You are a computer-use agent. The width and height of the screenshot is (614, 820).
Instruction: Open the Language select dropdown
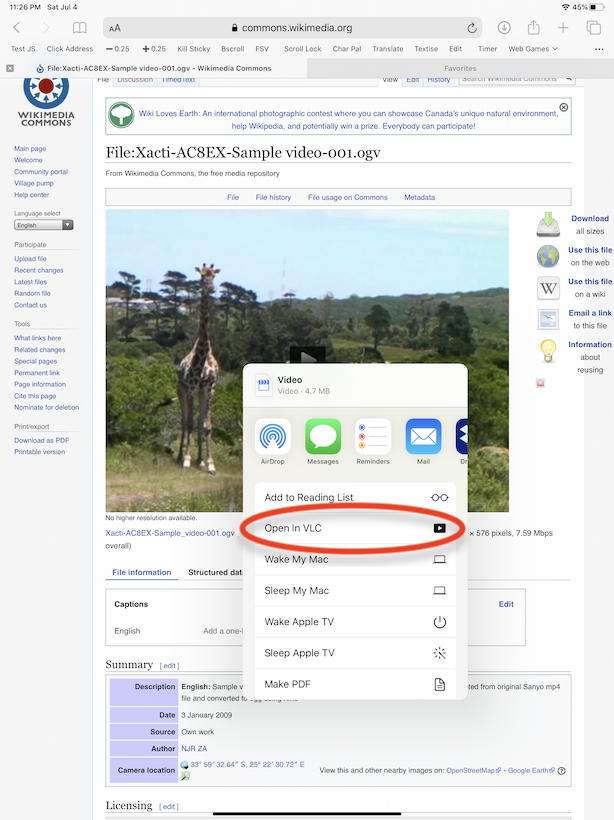click(43, 225)
